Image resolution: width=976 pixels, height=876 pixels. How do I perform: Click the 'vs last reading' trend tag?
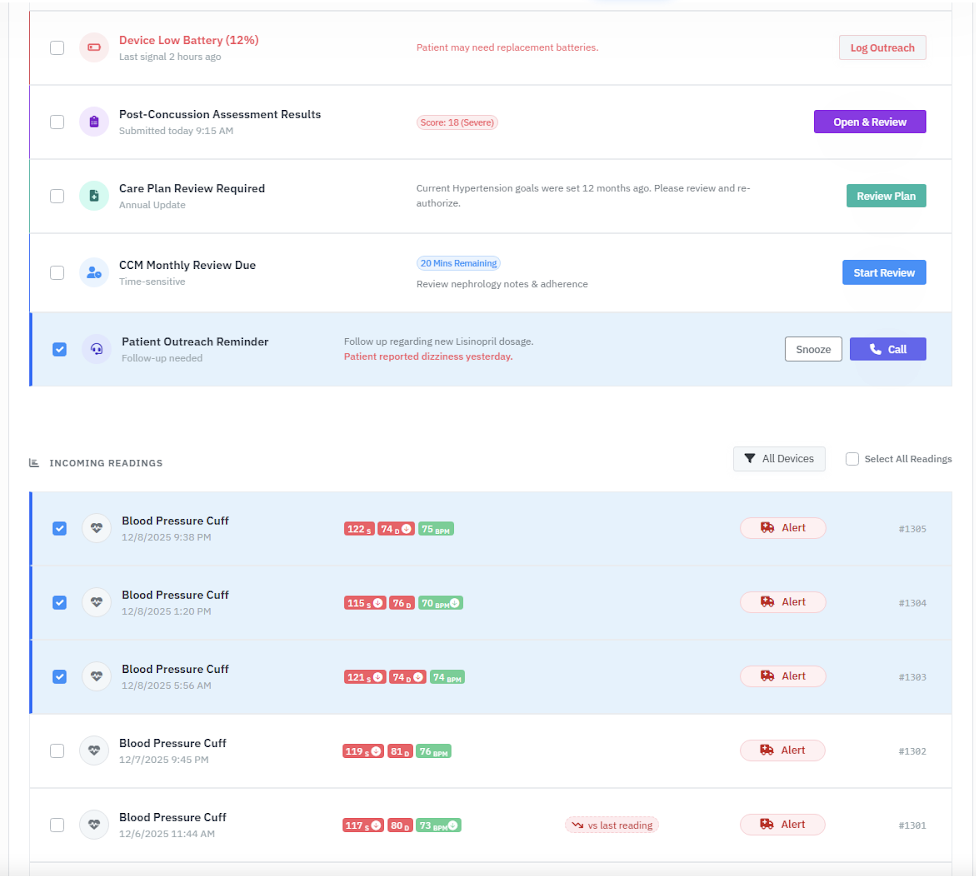(611, 825)
